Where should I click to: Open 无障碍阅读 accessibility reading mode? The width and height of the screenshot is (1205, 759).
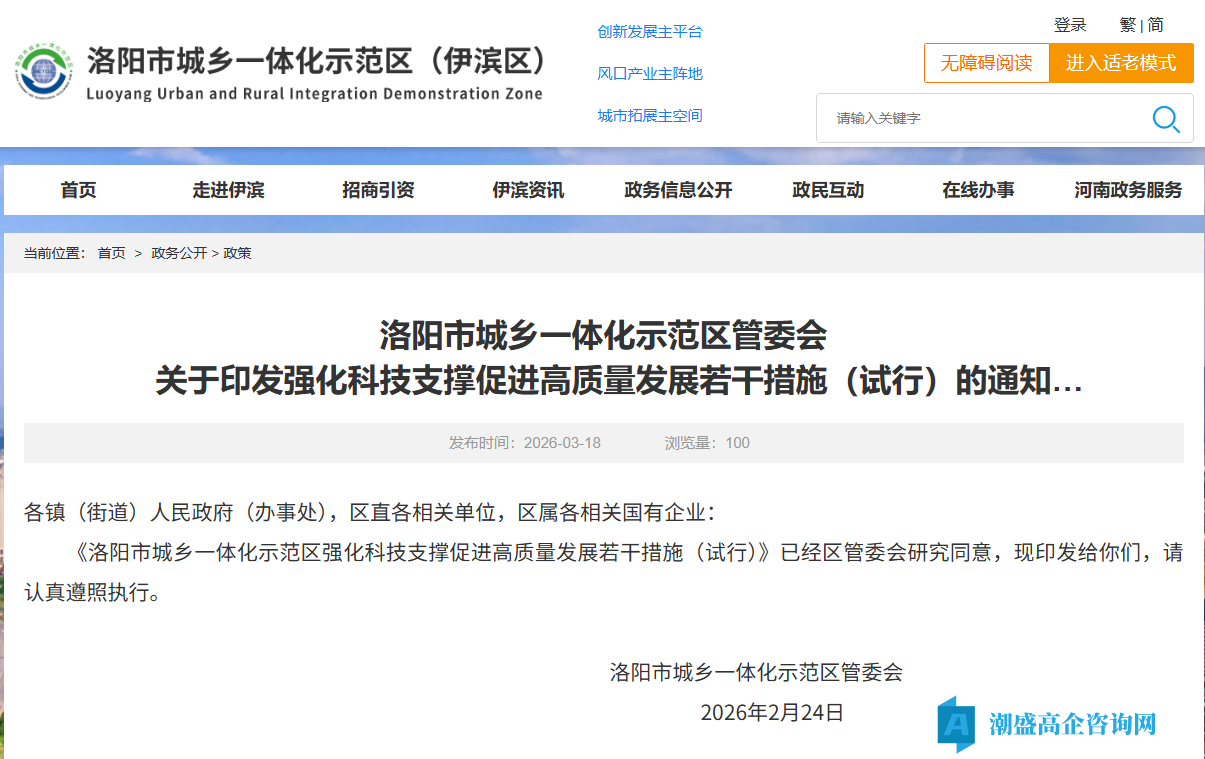click(x=986, y=62)
